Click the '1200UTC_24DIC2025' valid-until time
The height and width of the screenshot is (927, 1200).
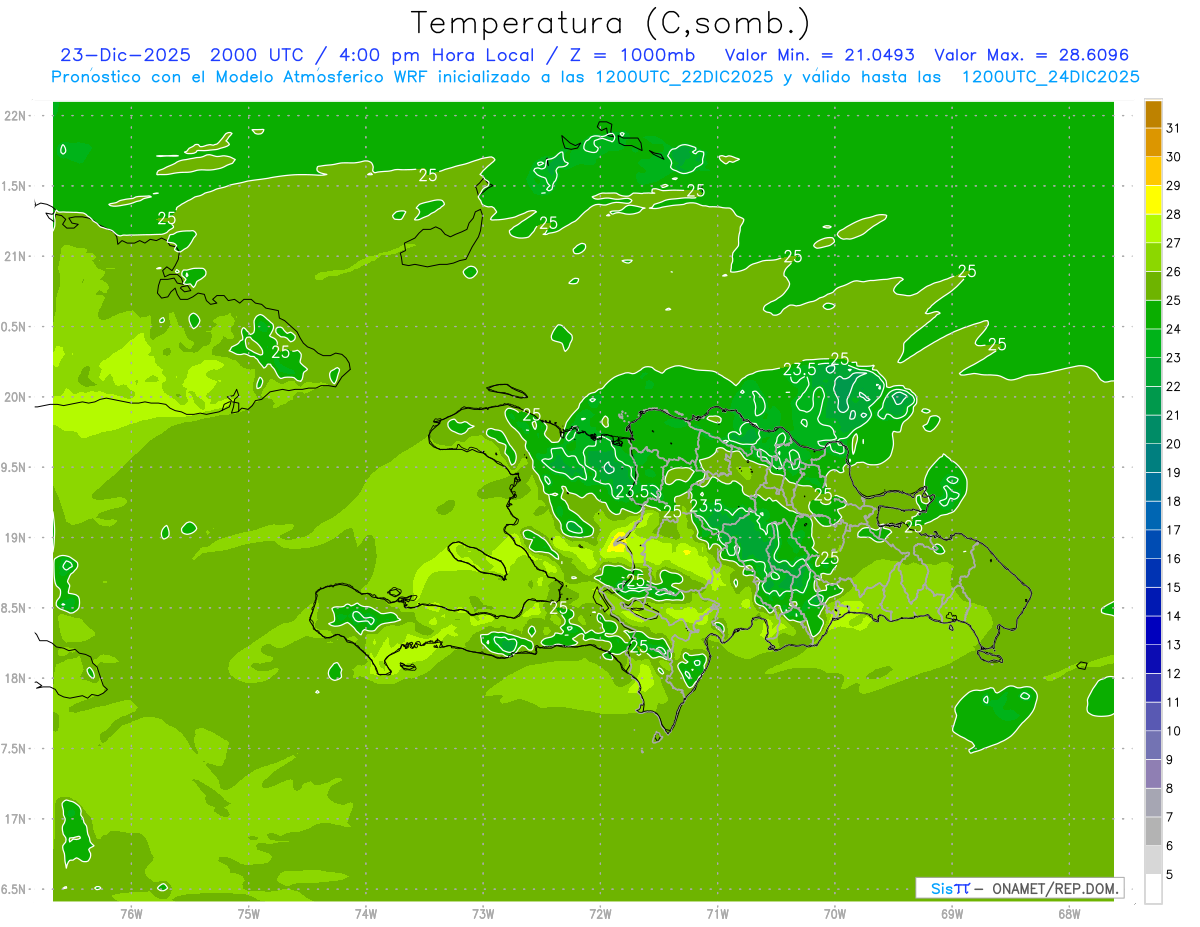[x=1050, y=77]
